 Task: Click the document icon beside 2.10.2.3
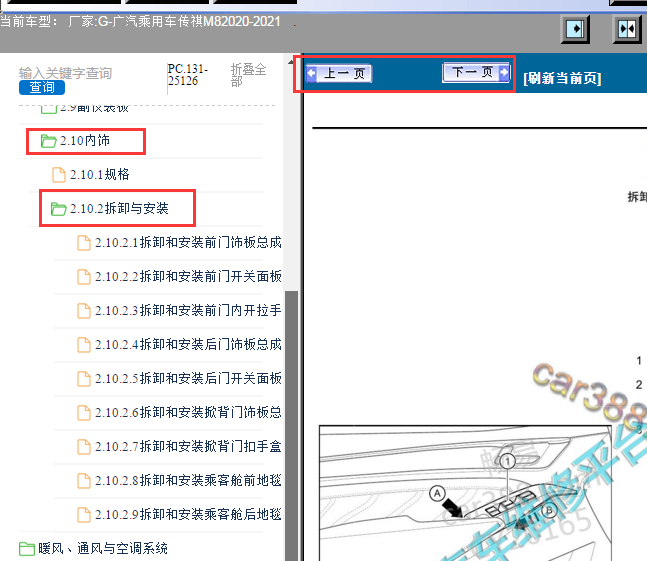tap(84, 311)
